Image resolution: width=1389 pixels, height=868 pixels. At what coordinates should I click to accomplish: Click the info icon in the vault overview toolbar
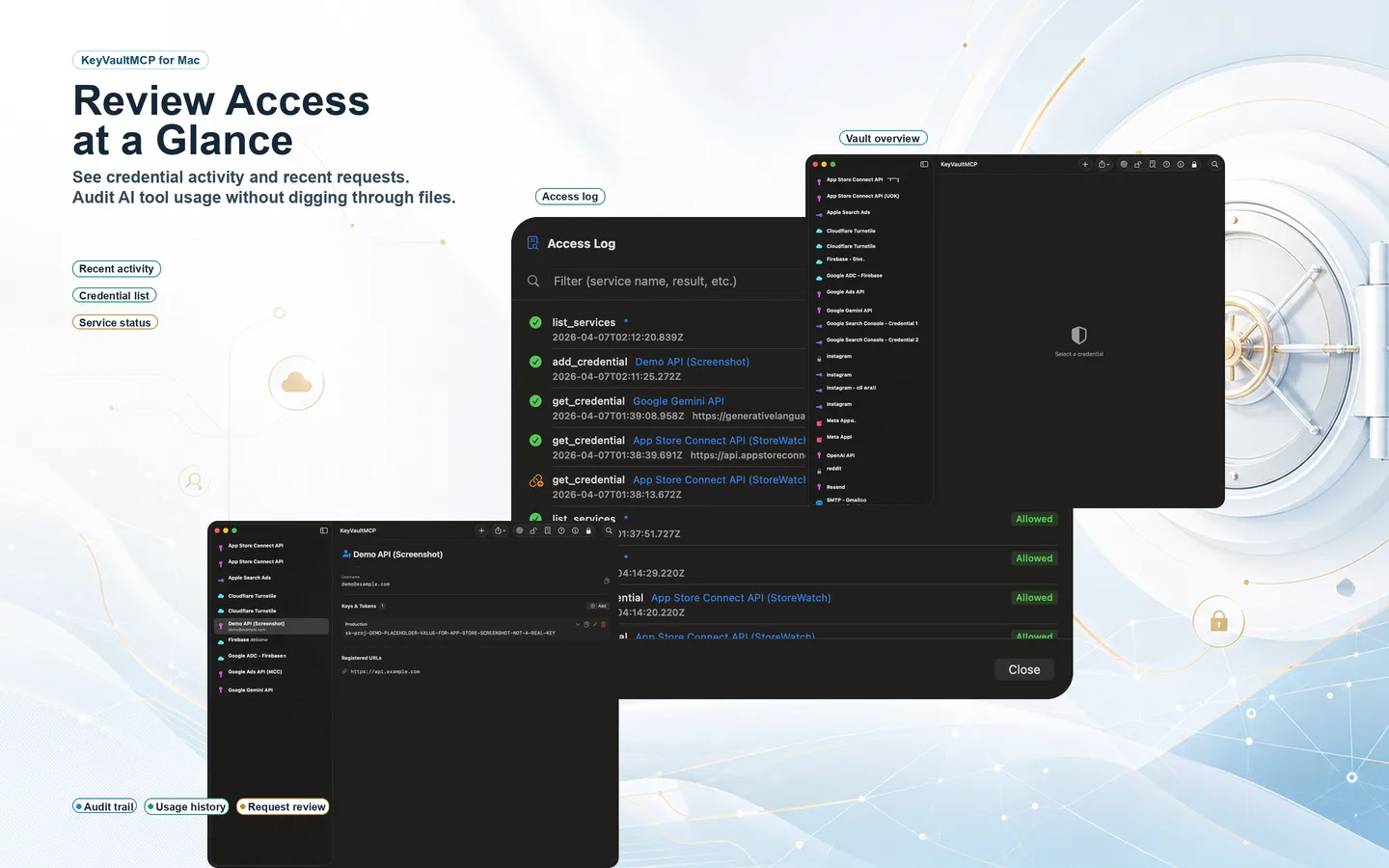[1181, 164]
